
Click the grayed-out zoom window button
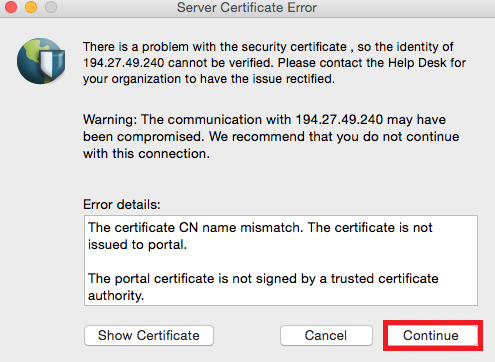51,7
